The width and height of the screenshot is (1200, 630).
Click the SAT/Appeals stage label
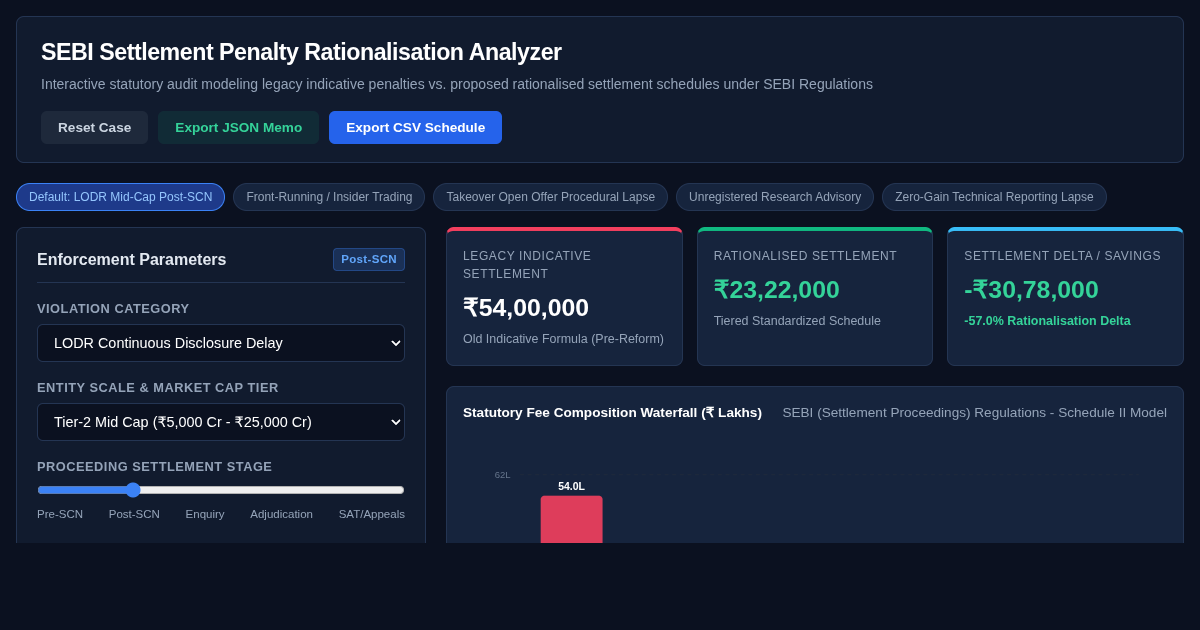[372, 514]
